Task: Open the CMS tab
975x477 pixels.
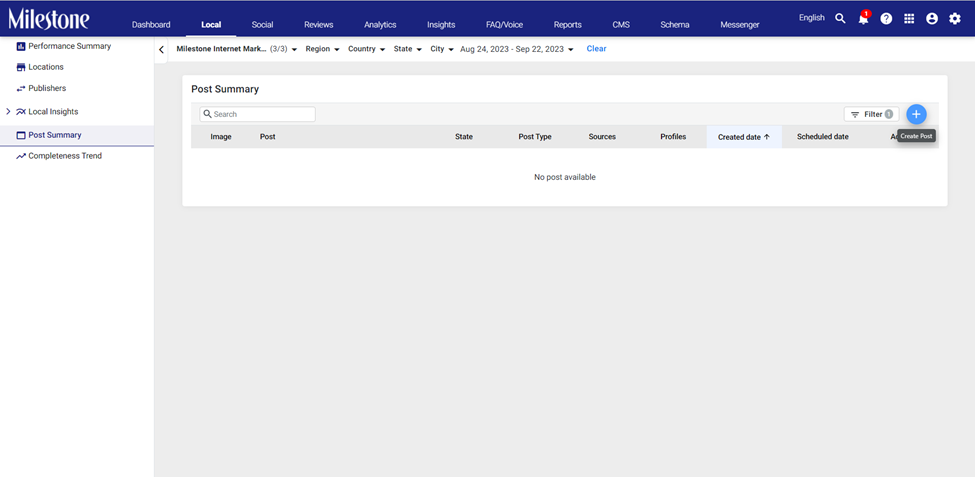Action: click(621, 25)
